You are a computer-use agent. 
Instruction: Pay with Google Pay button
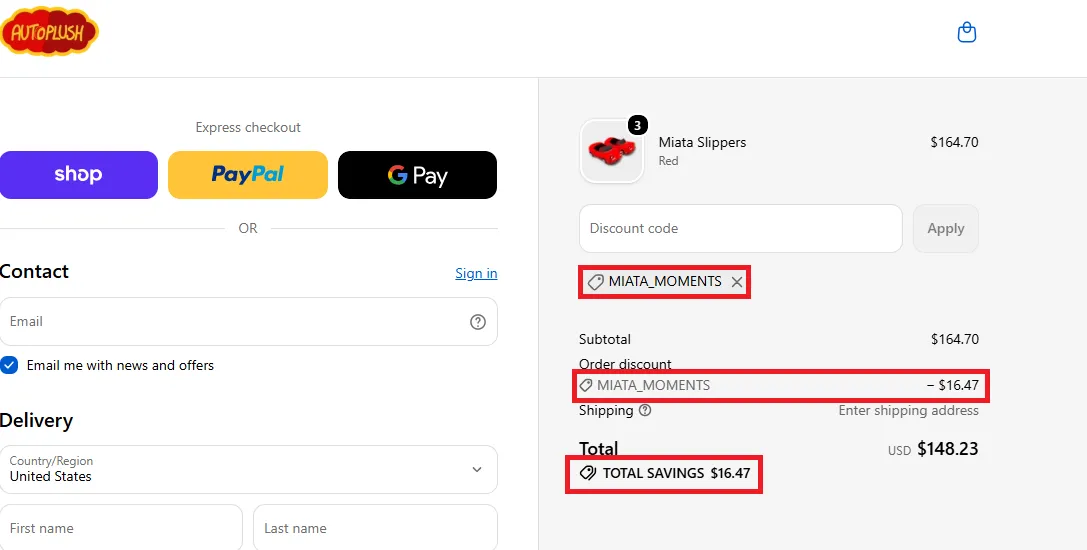417,175
